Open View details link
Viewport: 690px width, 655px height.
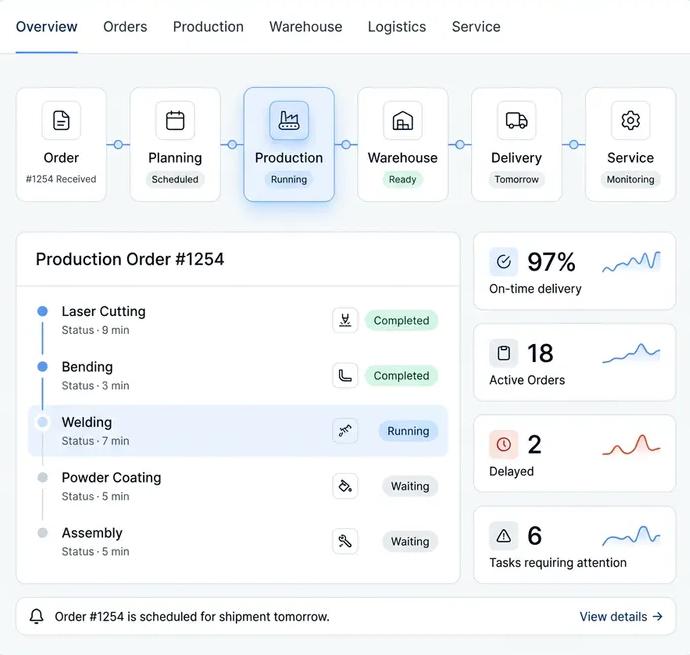point(621,616)
